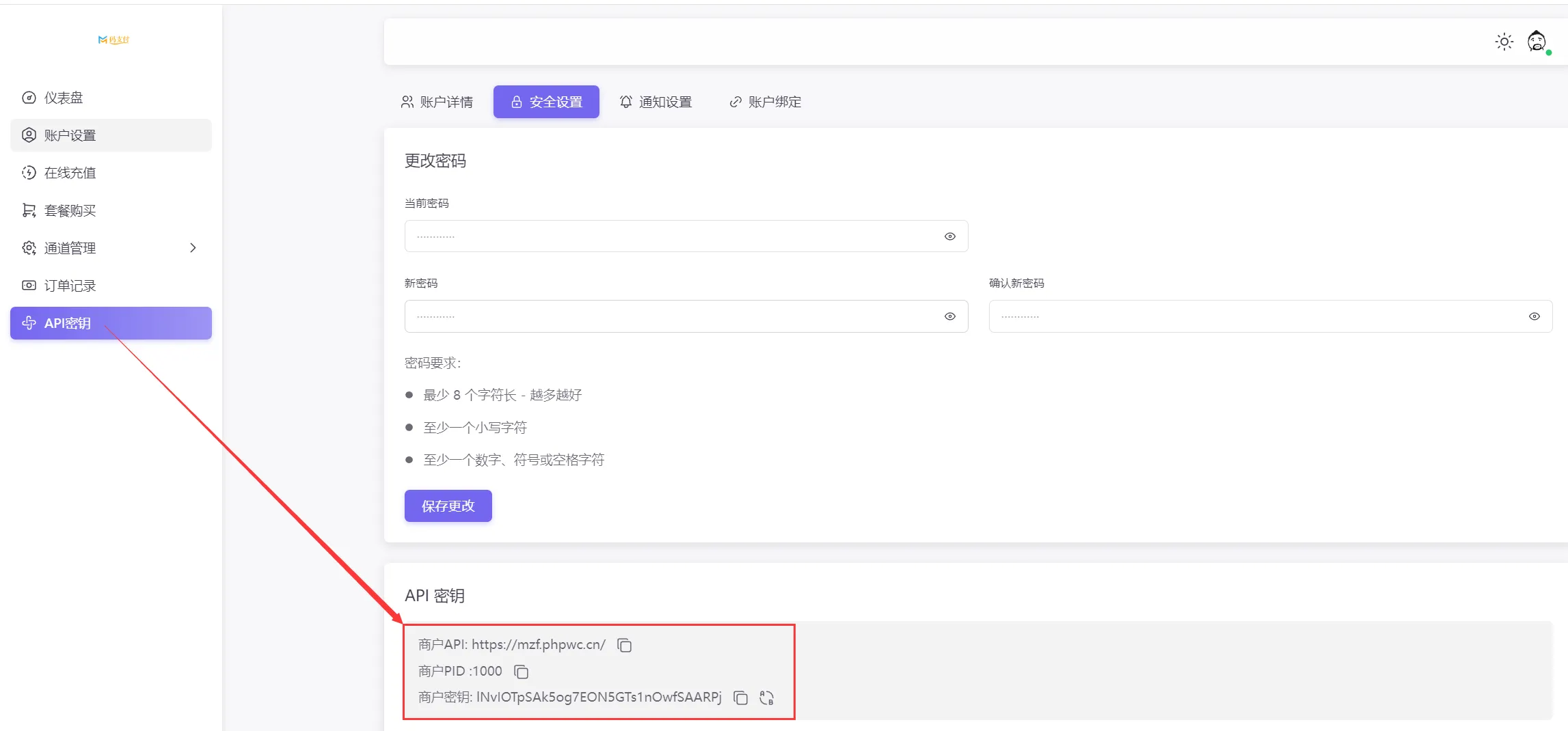The height and width of the screenshot is (731, 1568).
Task: Open the 账户绑定 tab
Action: 766,102
